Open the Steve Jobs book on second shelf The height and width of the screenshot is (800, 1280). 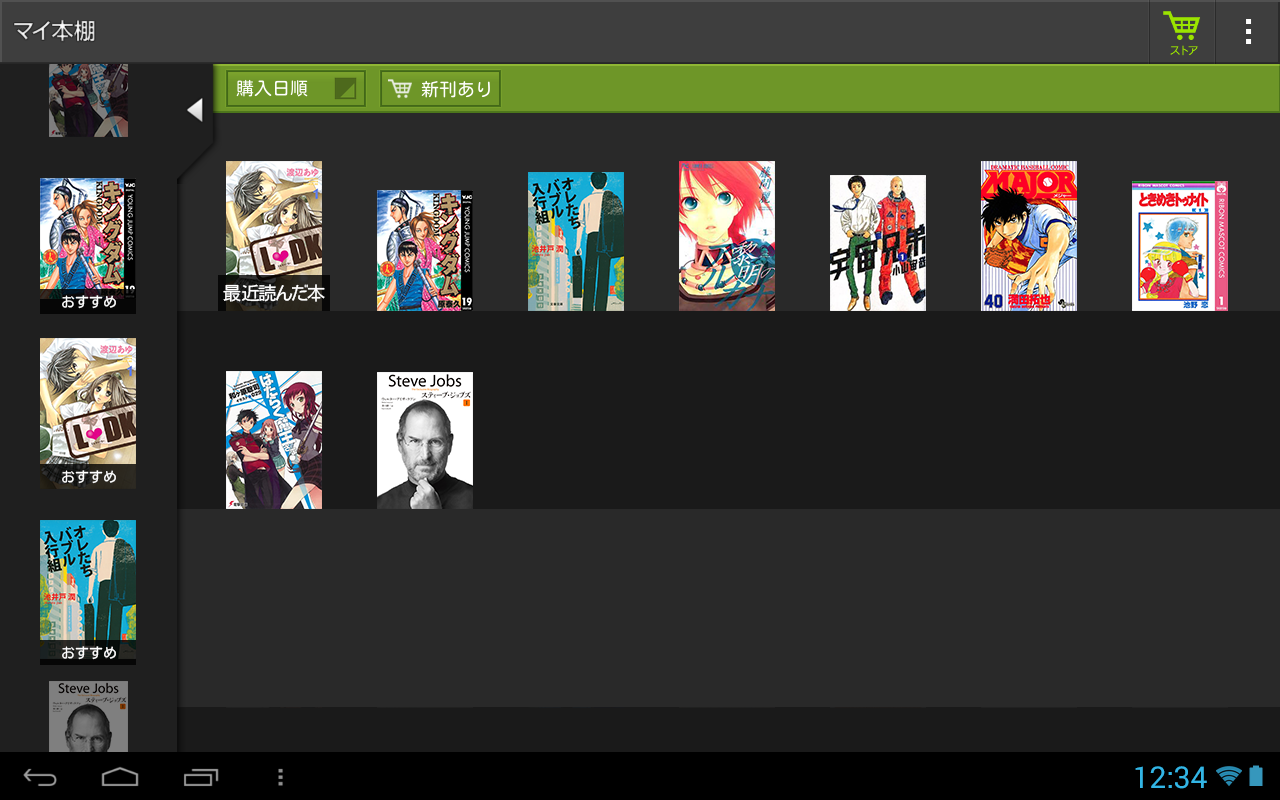tap(425, 440)
